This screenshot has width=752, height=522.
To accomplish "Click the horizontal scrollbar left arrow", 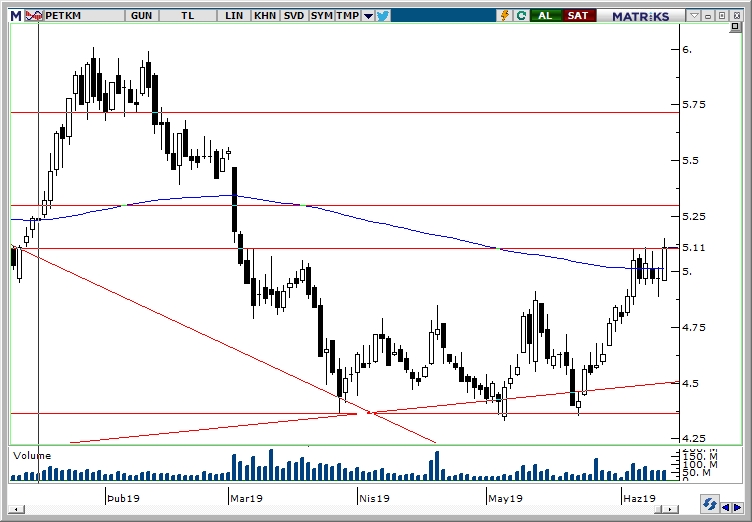I will pos(17,509).
